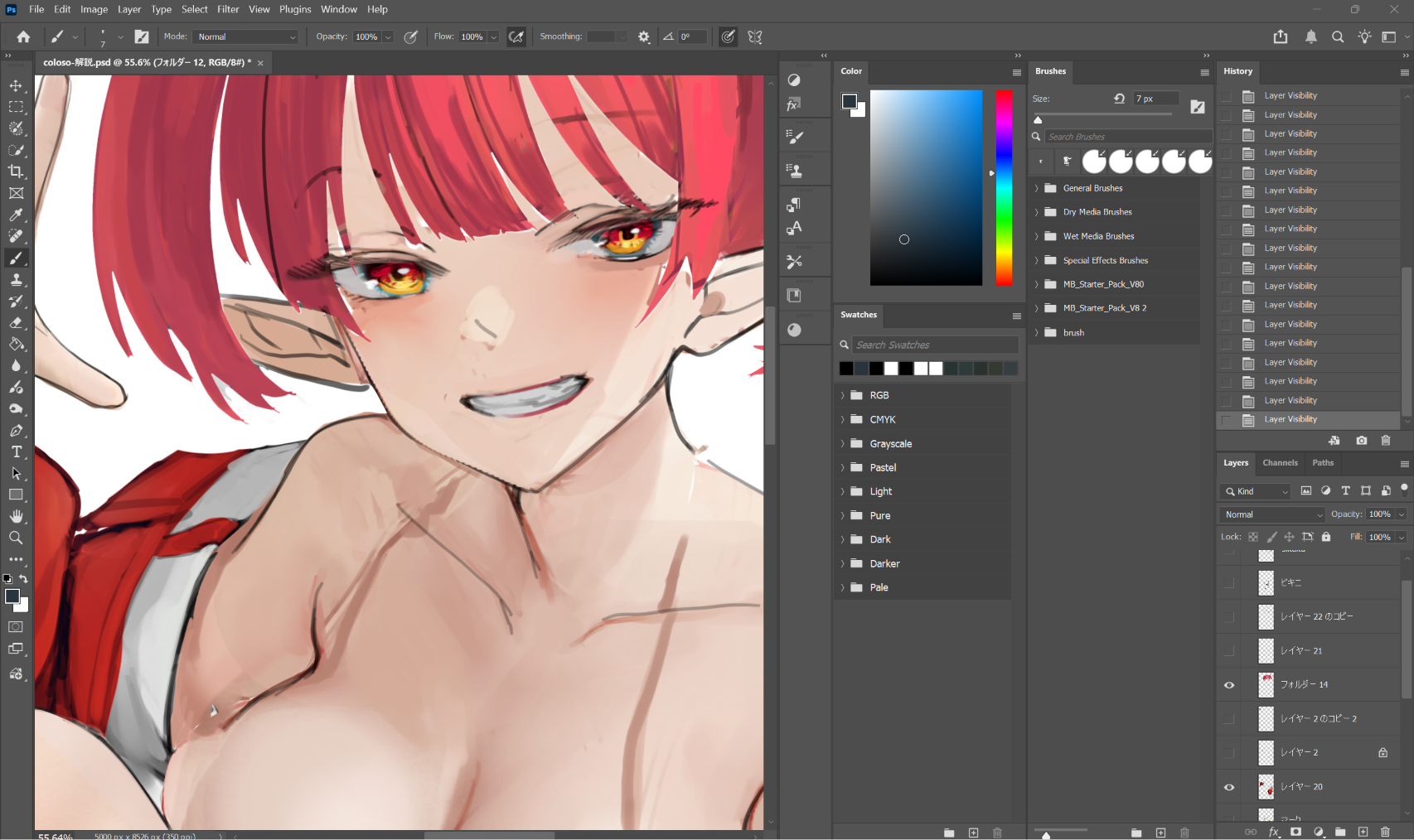Screen dimensions: 1414x840
Task: Open the Layer menu
Action: (129, 9)
